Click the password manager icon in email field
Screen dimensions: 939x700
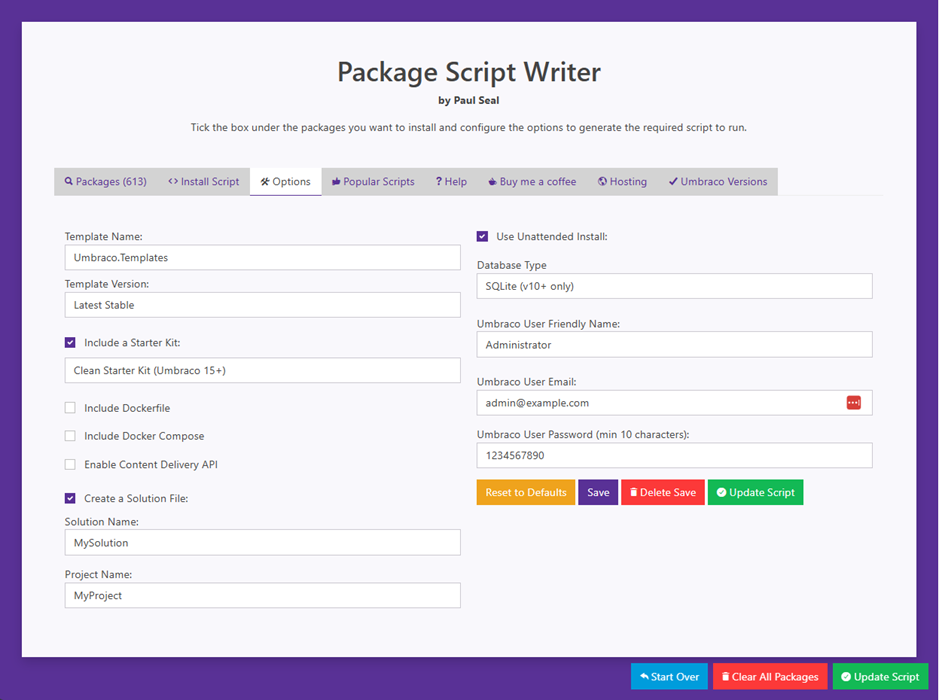coord(853,403)
